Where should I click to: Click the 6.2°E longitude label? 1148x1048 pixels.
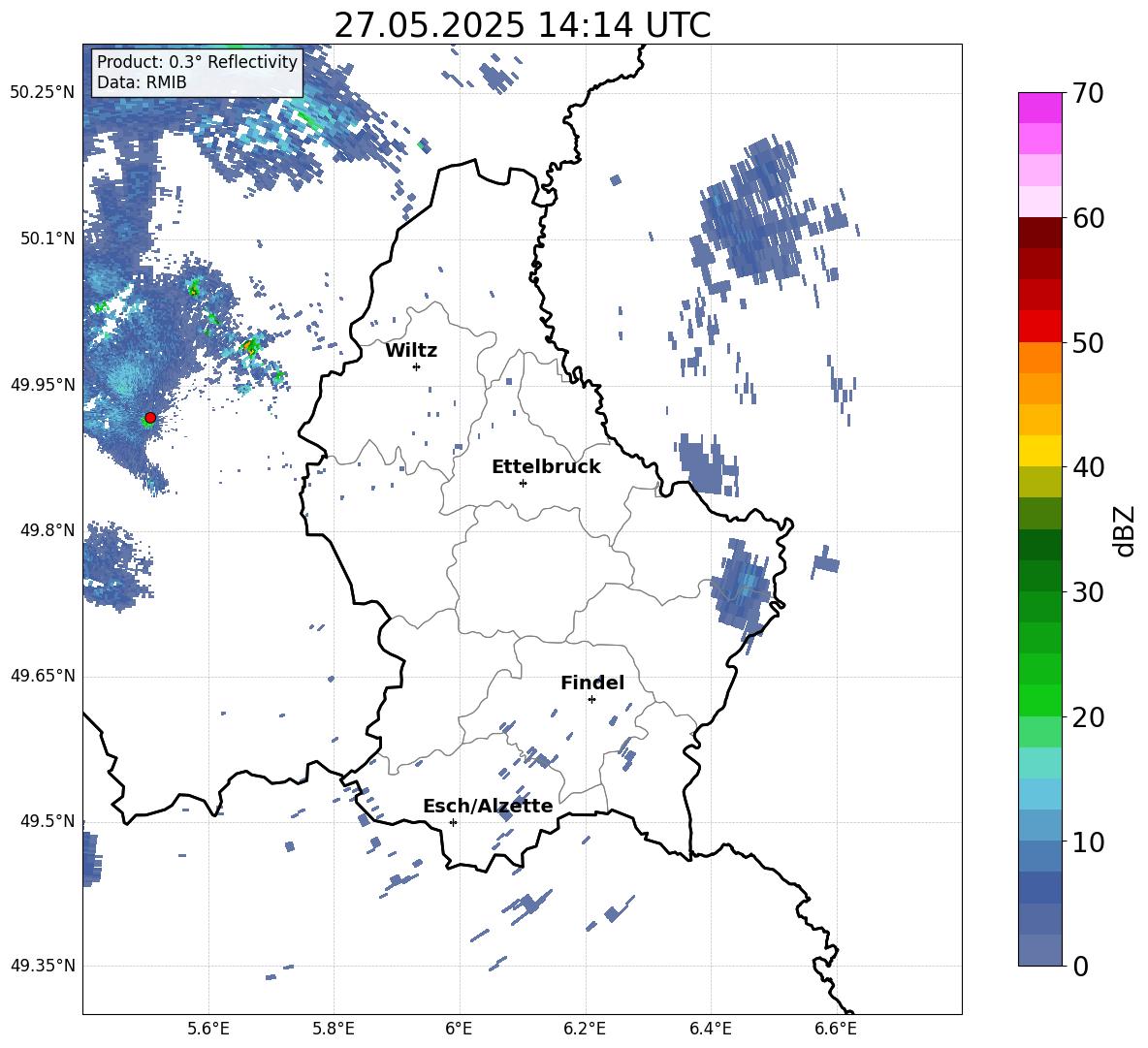click(x=585, y=1029)
